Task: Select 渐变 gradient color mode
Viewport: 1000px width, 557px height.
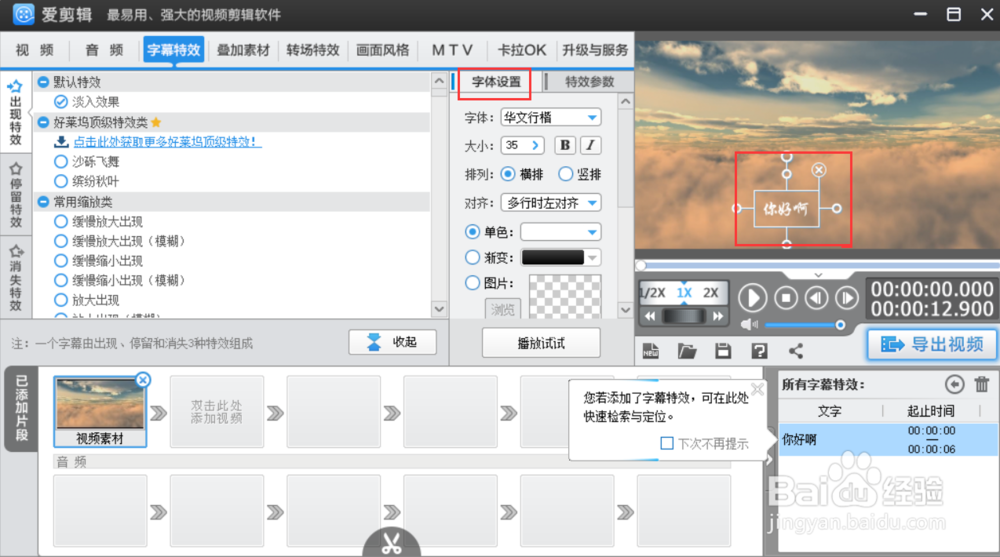Action: point(473,257)
